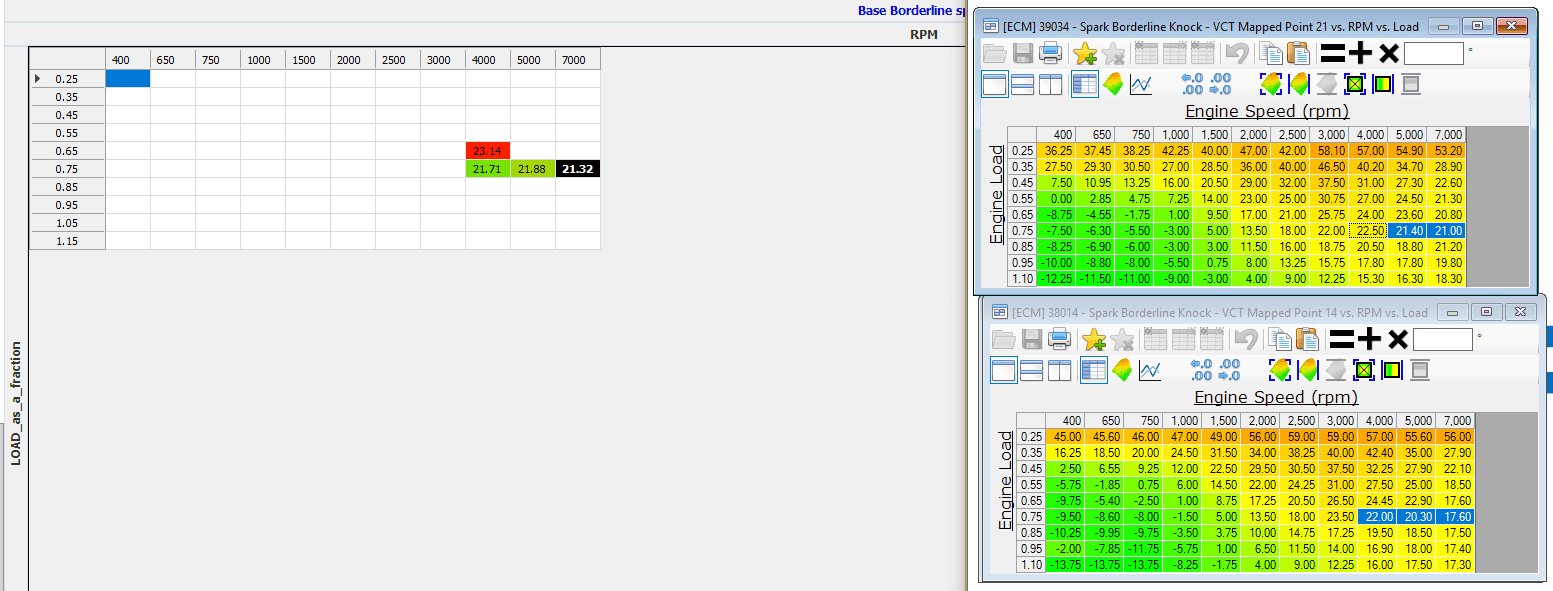1553x591 pixels.
Task: Show 2D line graph view in 39034 window
Action: pyautogui.click(x=1140, y=85)
